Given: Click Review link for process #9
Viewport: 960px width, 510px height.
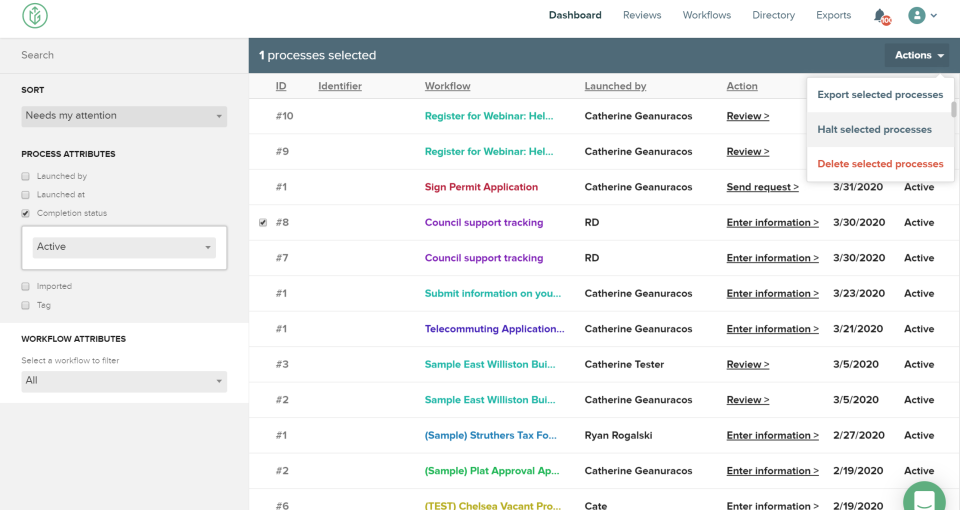Looking at the screenshot, I should coord(748,152).
